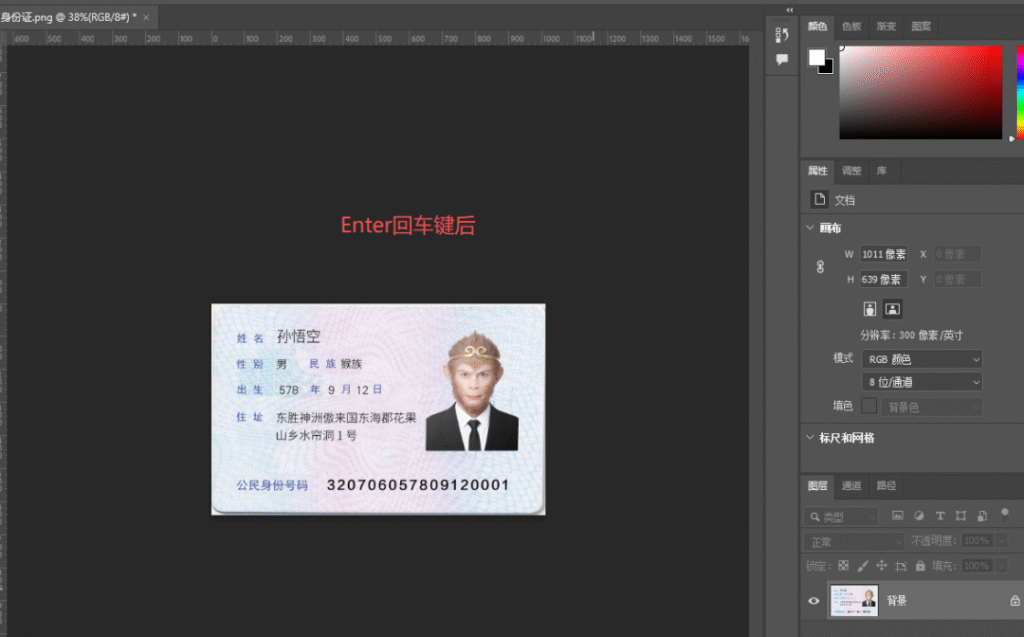Image resolution: width=1024 pixels, height=637 pixels.
Task: Click the lock icon on 背景 layer
Action: pos(1014,600)
